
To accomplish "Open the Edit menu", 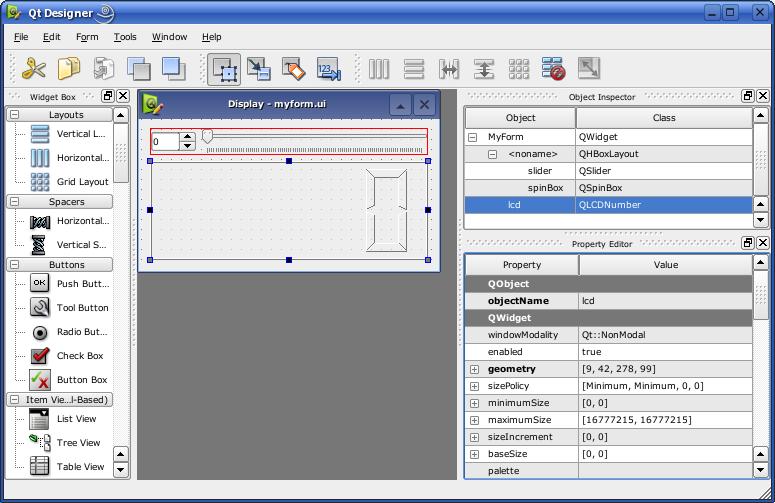I will tap(51, 37).
